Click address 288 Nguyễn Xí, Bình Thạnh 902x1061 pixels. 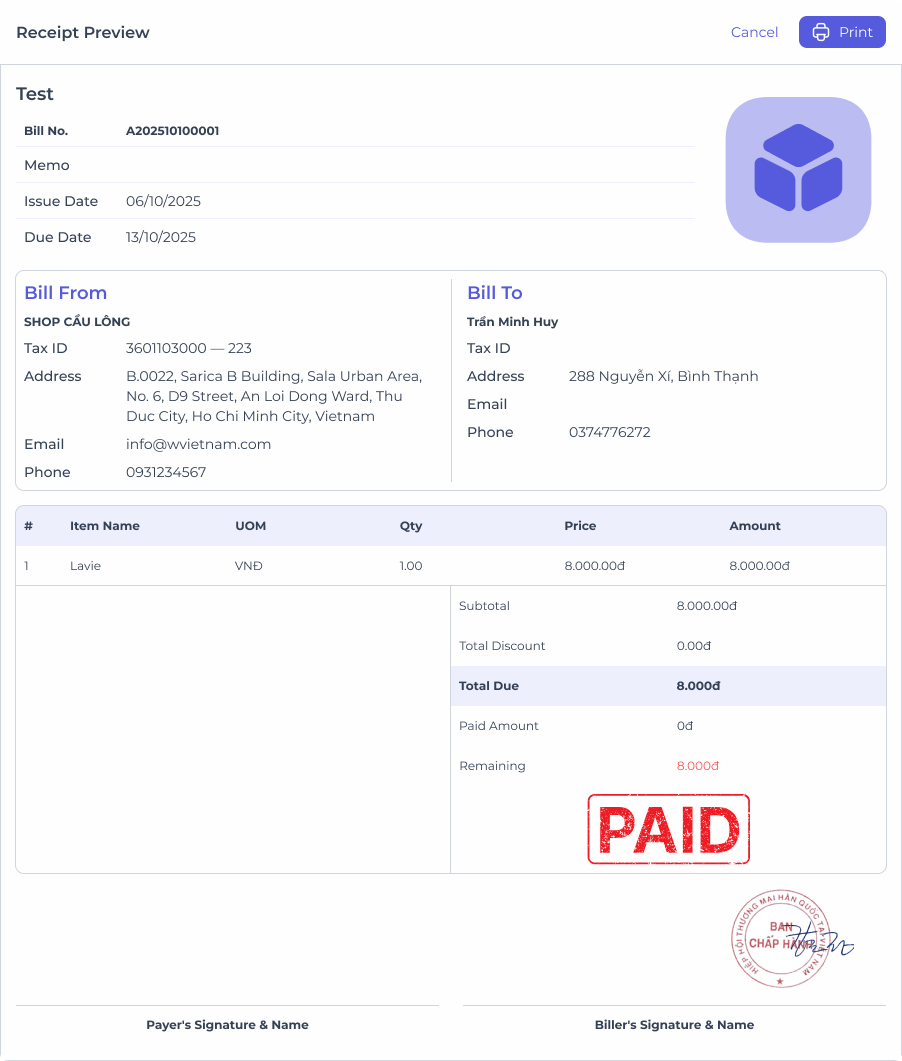(x=663, y=376)
